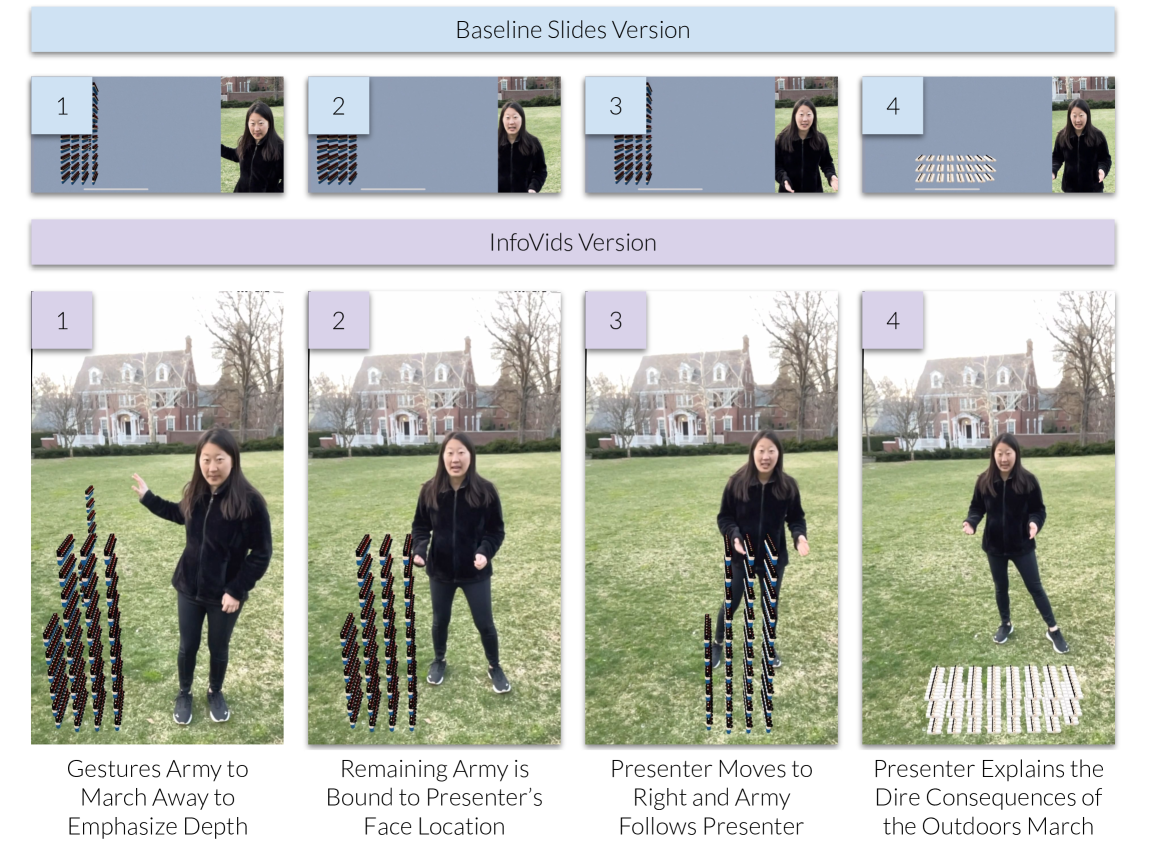
Task: Click the blue number 1 badge in baseline row
Action: (62, 105)
